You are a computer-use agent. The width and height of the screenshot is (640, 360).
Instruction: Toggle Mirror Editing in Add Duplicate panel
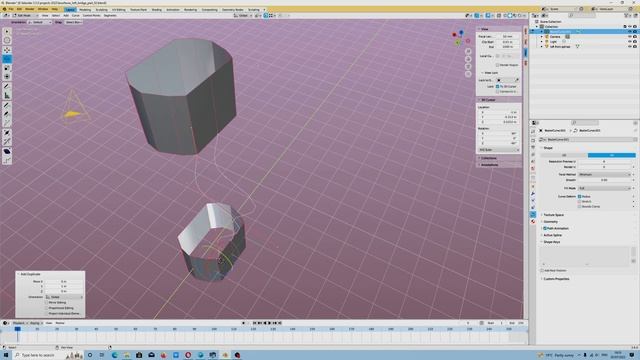pyautogui.click(x=47, y=302)
